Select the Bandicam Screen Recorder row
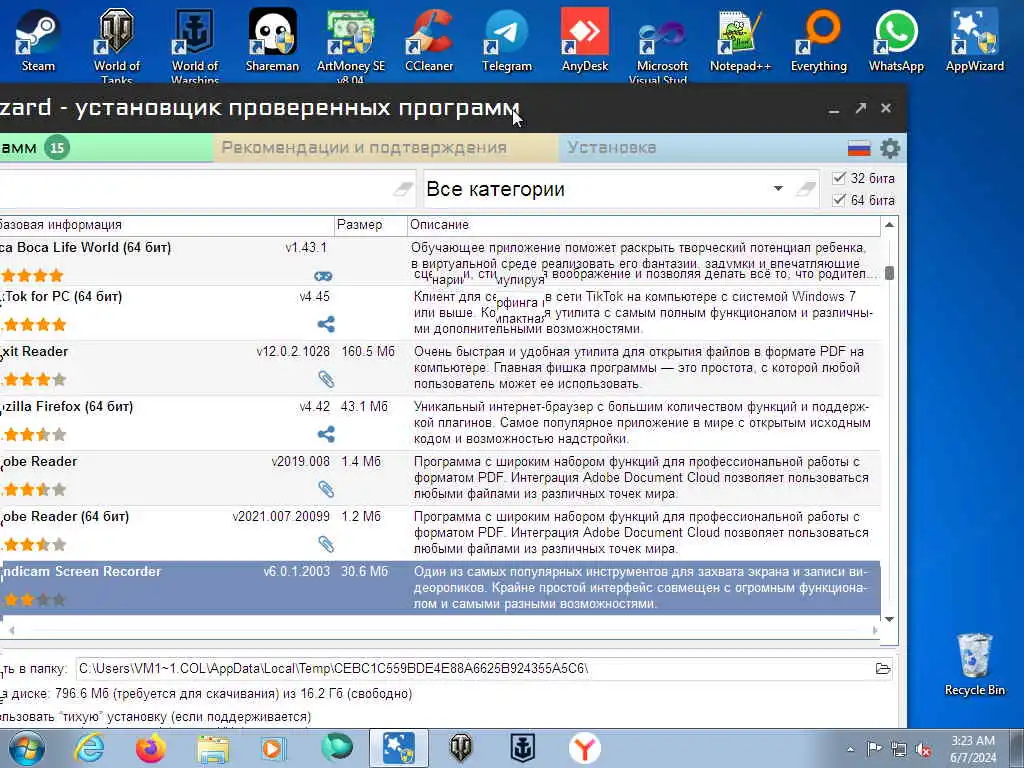 click(x=440, y=587)
